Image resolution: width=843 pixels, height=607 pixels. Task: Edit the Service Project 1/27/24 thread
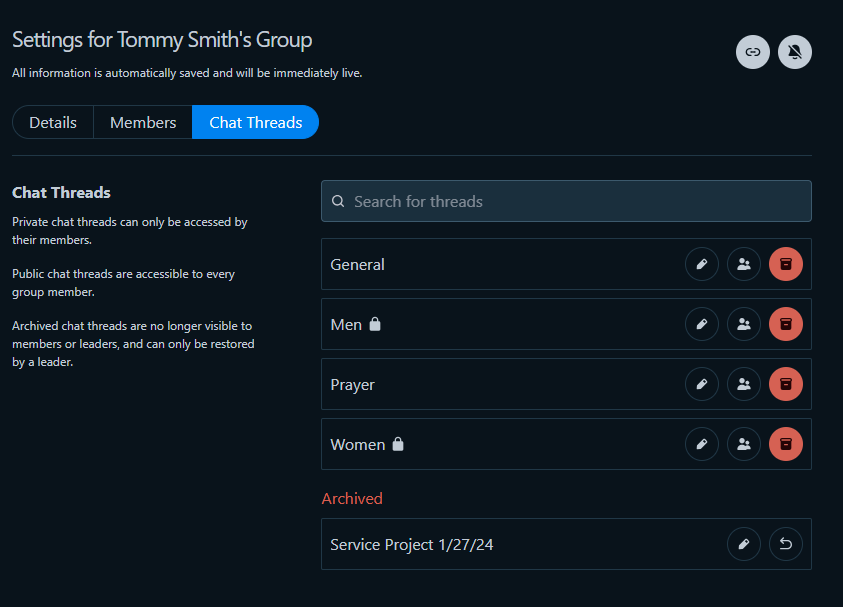click(744, 544)
